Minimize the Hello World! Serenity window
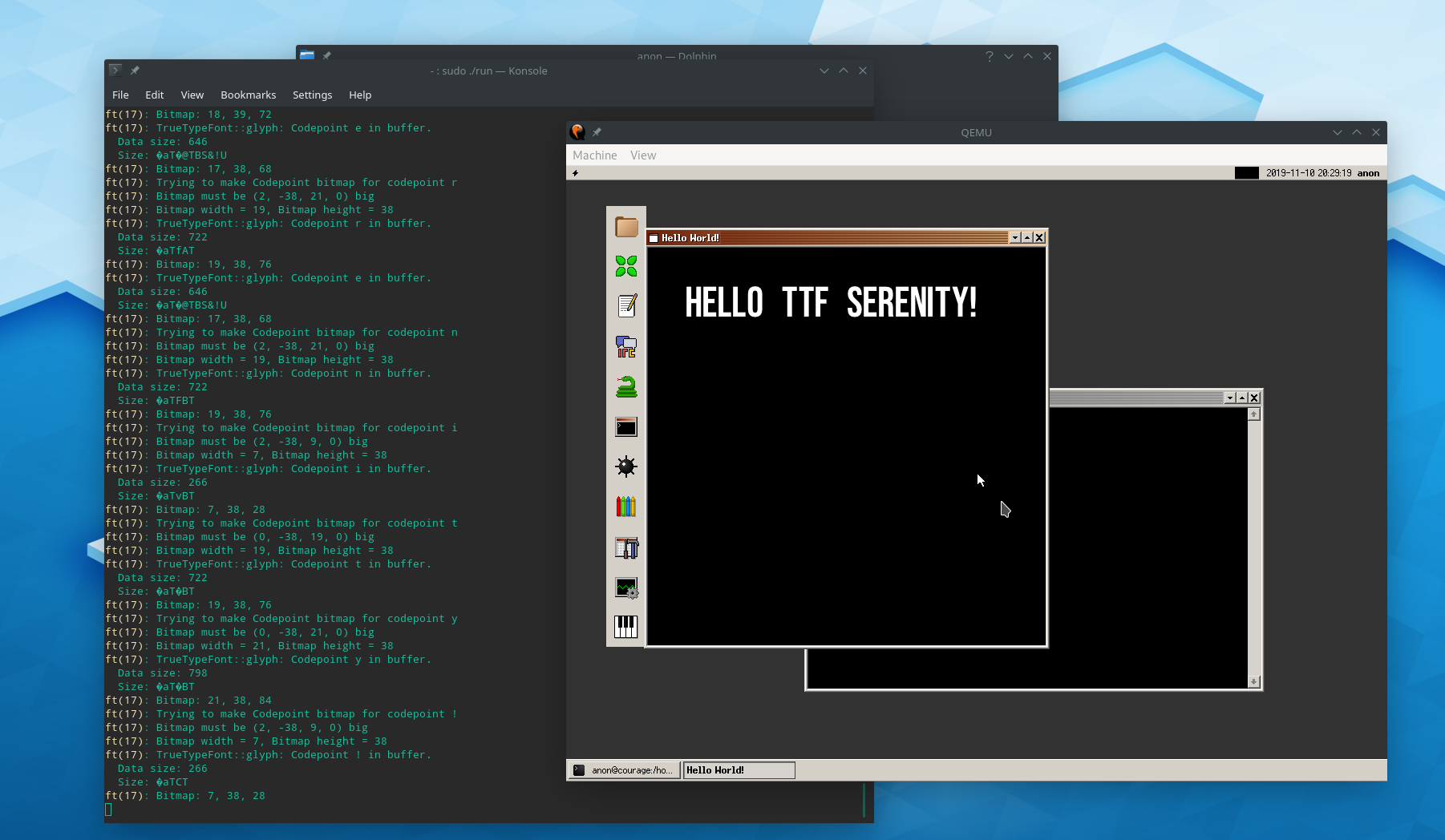1445x840 pixels. click(x=1015, y=238)
